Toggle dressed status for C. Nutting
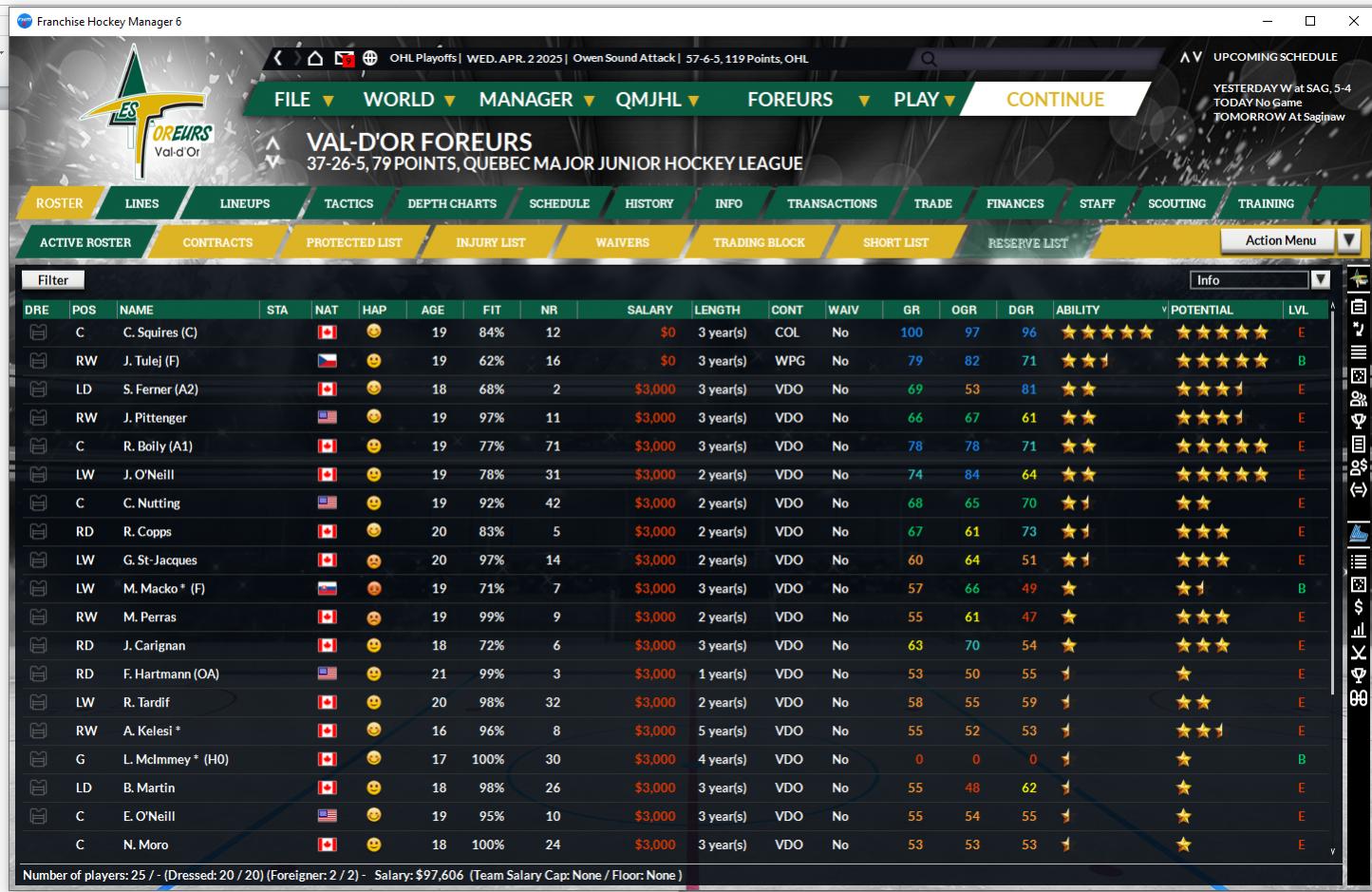The image size is (1372, 892). [x=38, y=503]
